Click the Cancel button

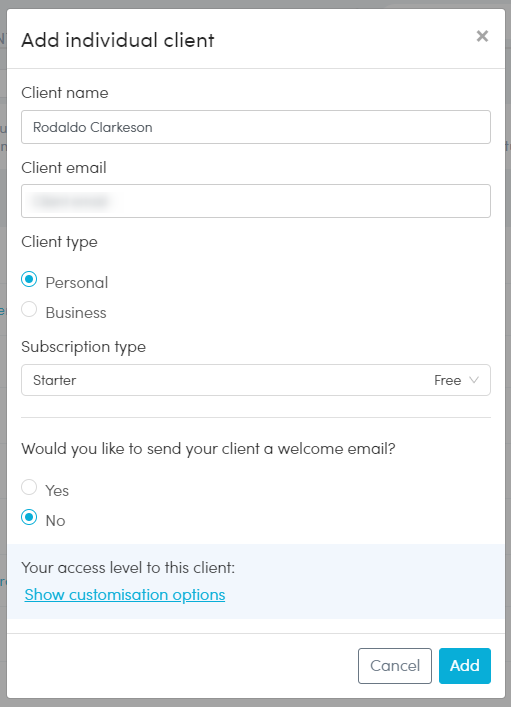pyautogui.click(x=395, y=666)
